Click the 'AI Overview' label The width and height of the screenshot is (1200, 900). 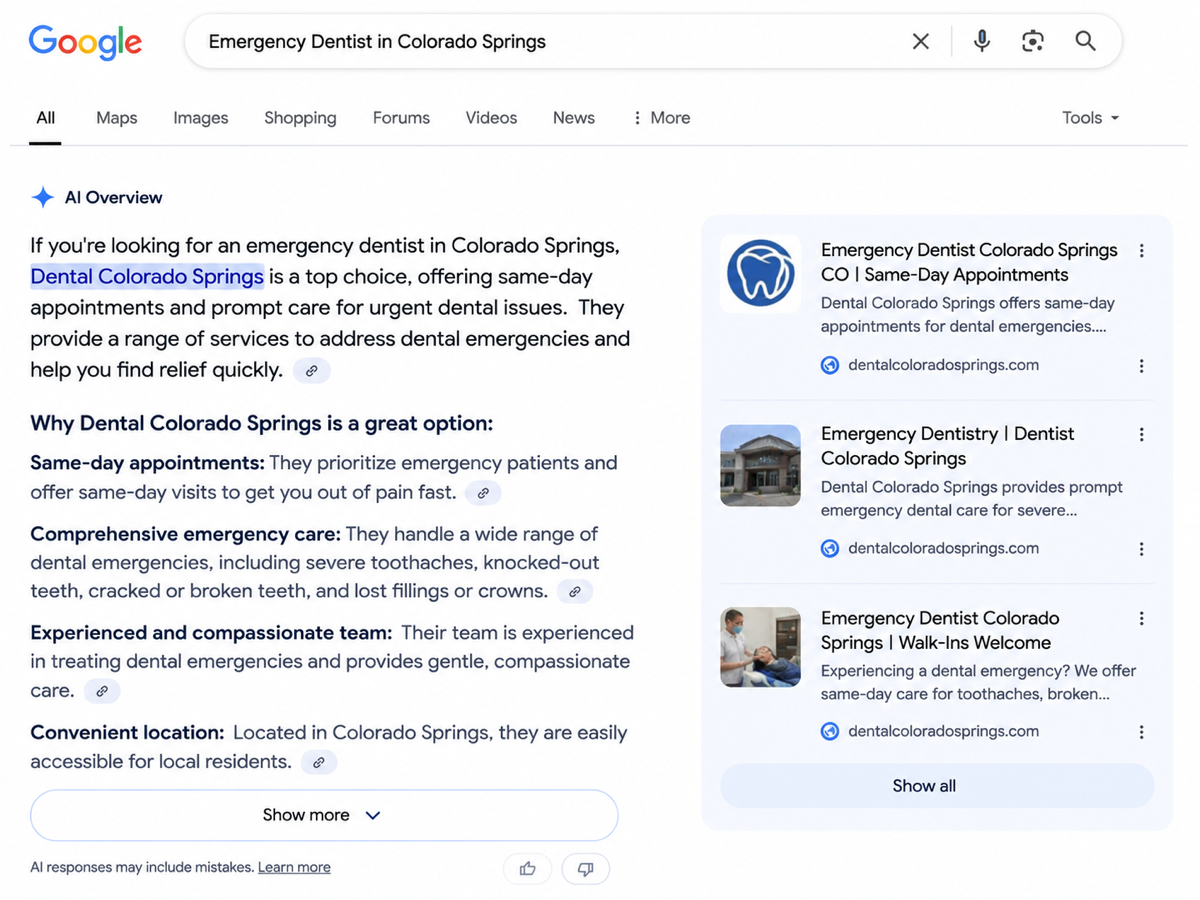point(113,198)
